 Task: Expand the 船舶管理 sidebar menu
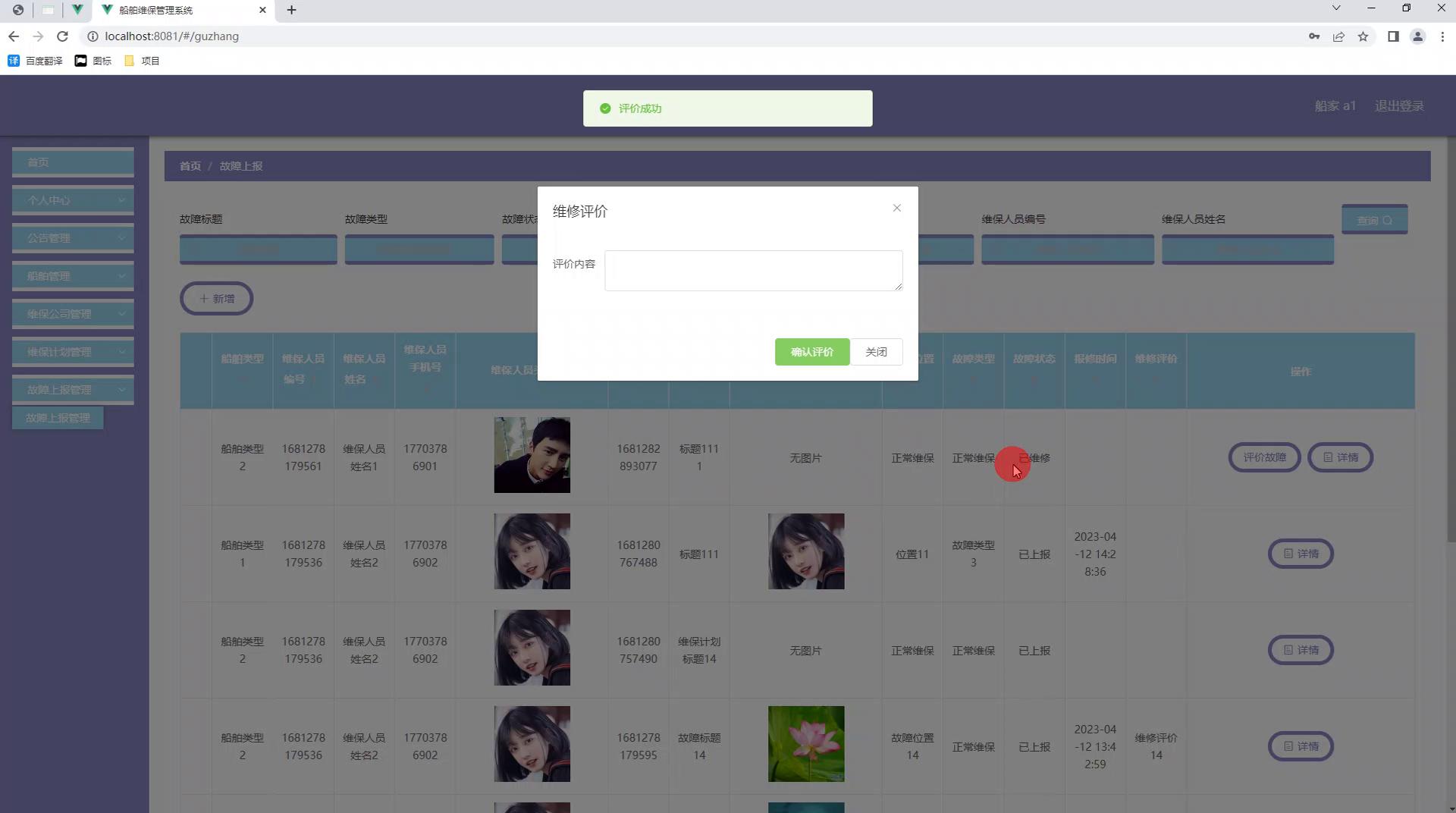coord(73,276)
